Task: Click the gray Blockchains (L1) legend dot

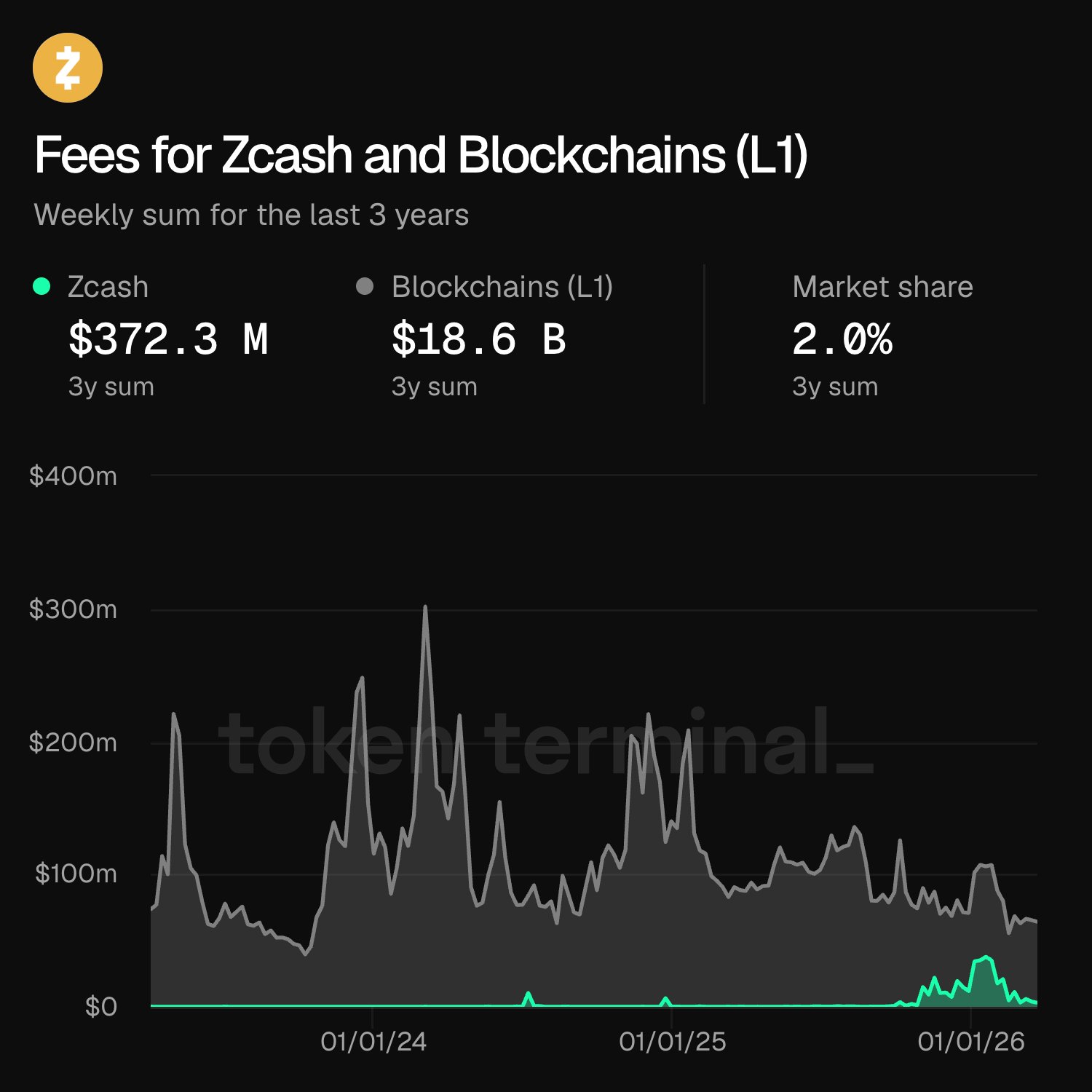Action: [x=365, y=287]
